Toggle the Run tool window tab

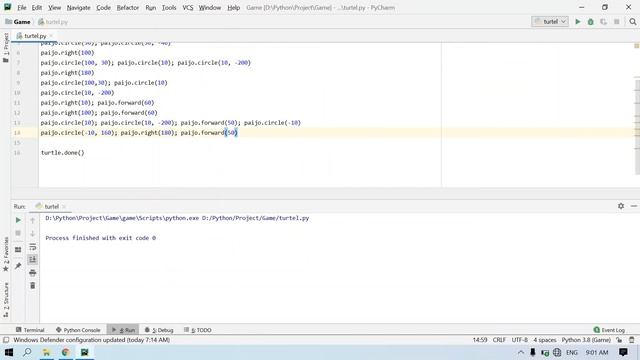click(x=123, y=330)
